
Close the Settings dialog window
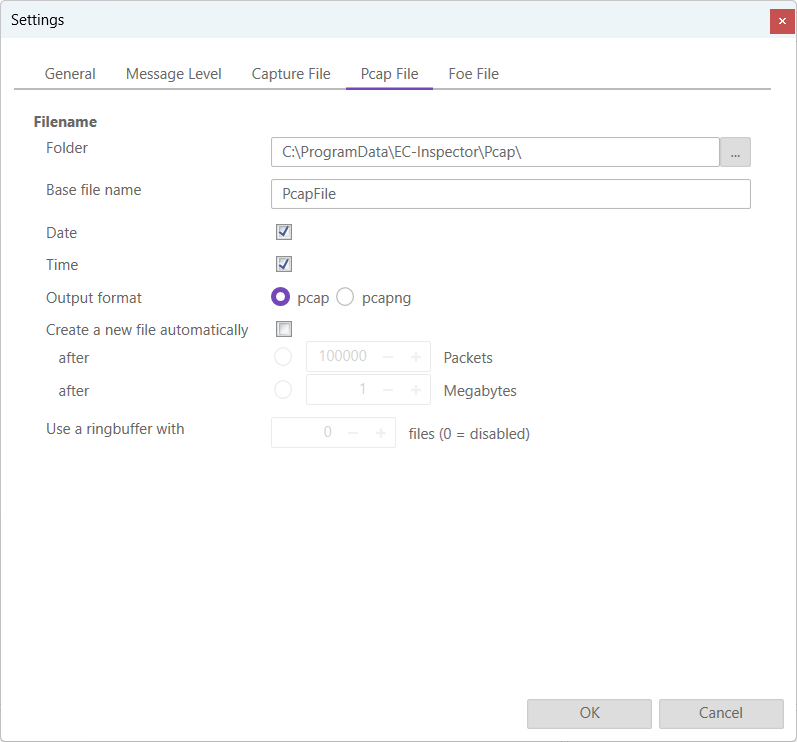(782, 21)
